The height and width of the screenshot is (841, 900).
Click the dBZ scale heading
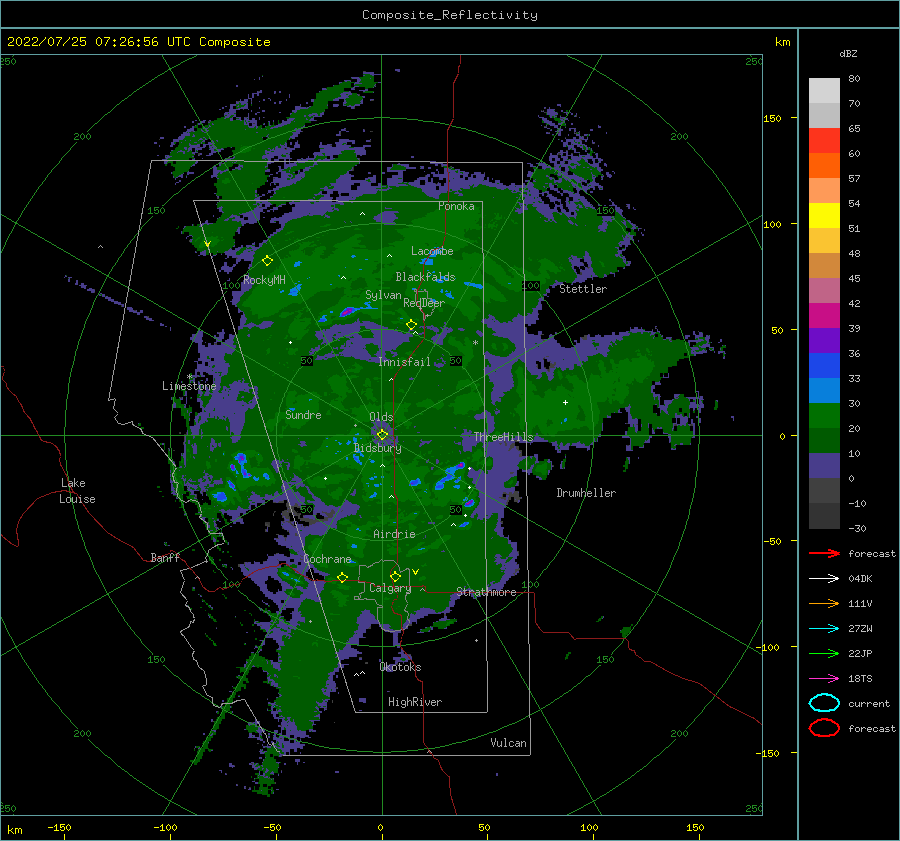pyautogui.click(x=848, y=53)
